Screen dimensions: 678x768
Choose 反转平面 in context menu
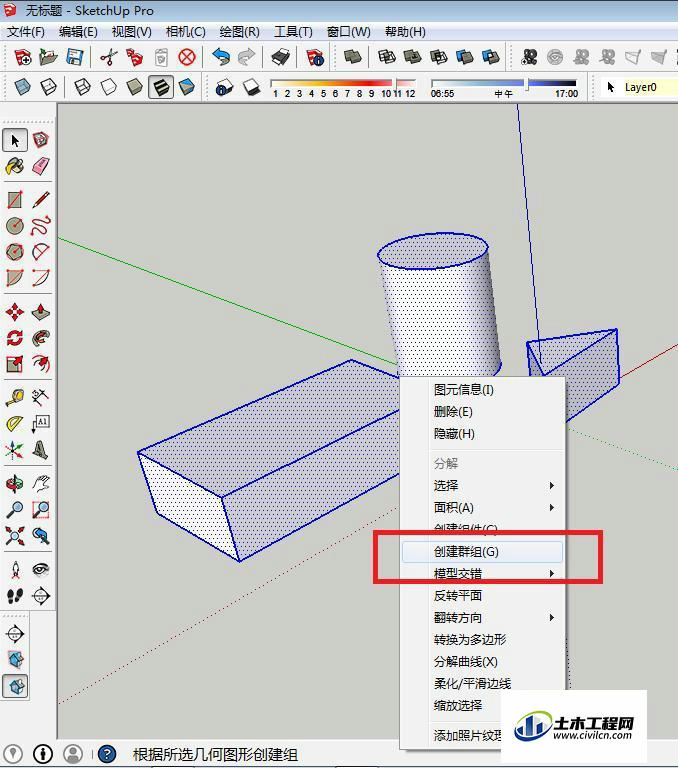pos(483,596)
